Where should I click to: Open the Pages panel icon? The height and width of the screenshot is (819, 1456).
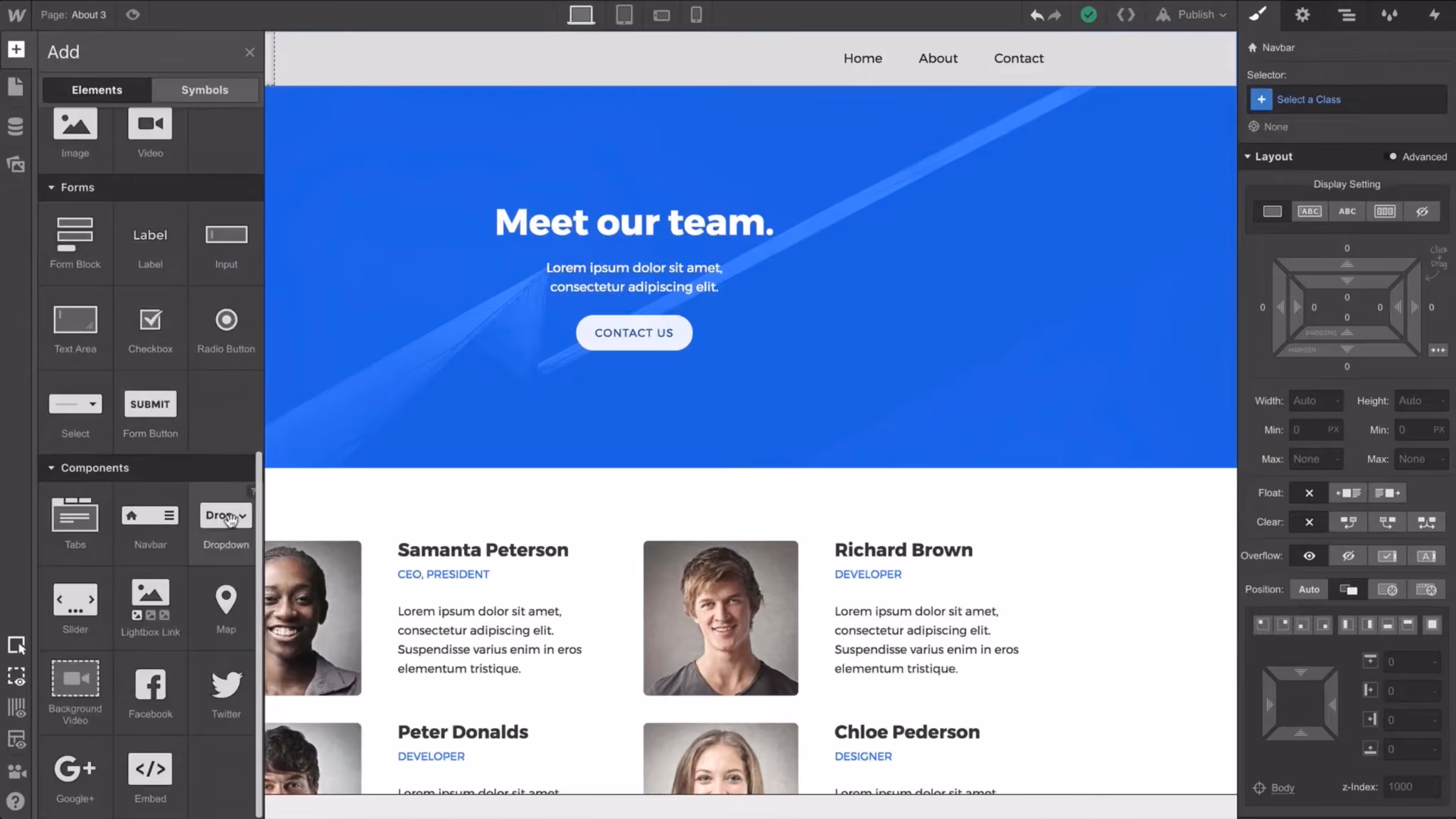pos(16,87)
